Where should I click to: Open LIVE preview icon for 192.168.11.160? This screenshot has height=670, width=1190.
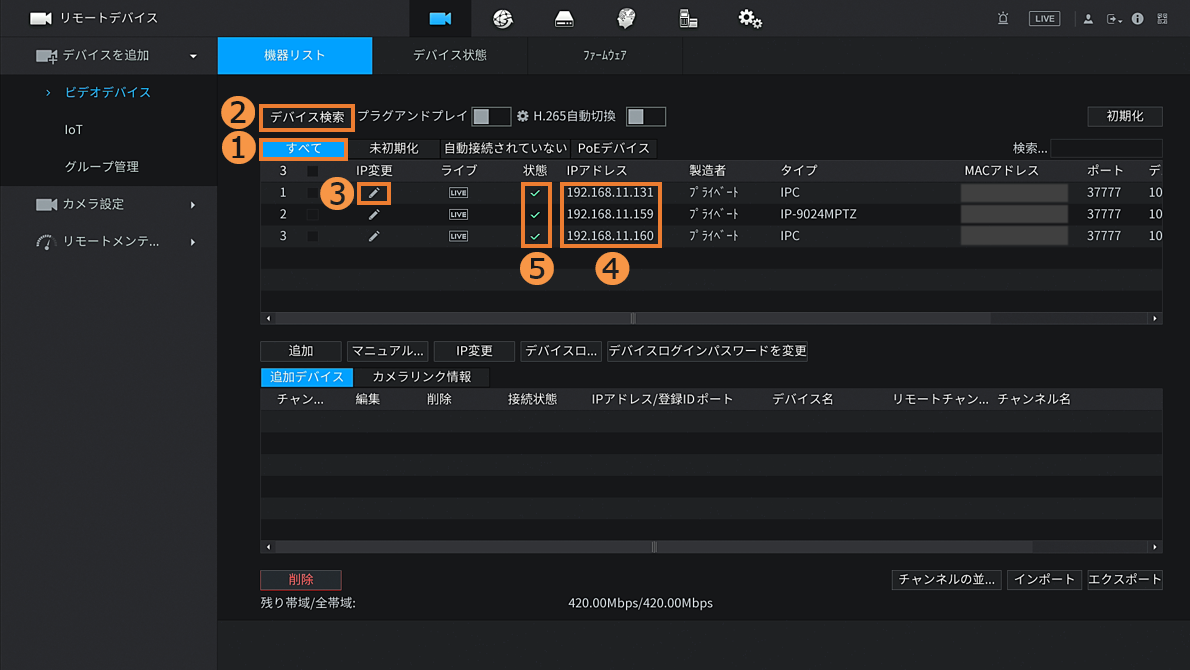click(458, 236)
